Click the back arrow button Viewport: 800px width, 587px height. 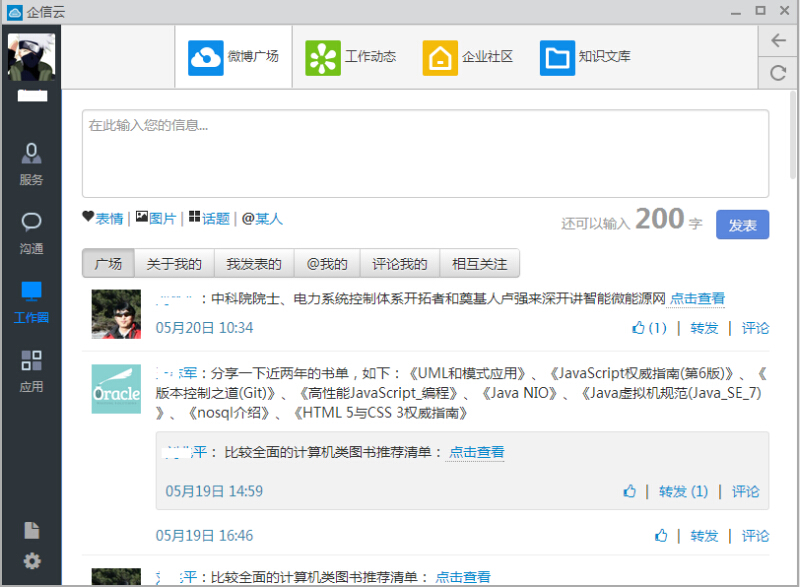point(778,40)
